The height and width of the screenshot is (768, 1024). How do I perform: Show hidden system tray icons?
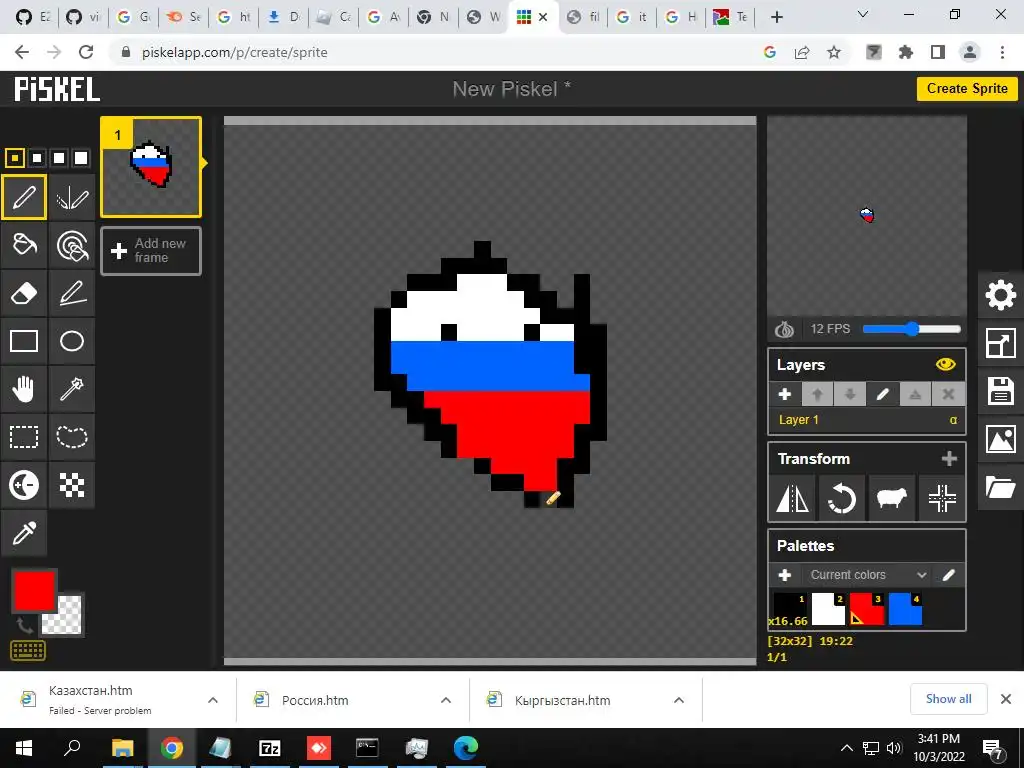(846, 748)
